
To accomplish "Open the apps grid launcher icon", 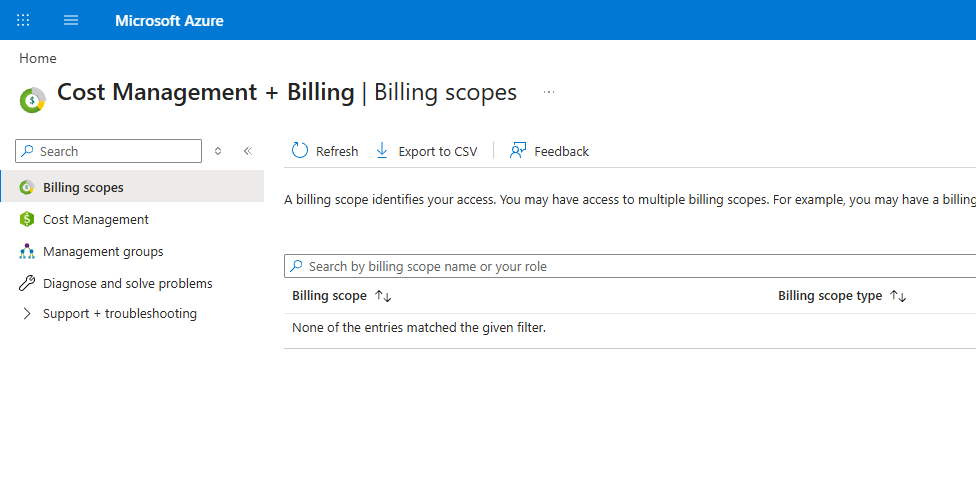I will point(23,20).
